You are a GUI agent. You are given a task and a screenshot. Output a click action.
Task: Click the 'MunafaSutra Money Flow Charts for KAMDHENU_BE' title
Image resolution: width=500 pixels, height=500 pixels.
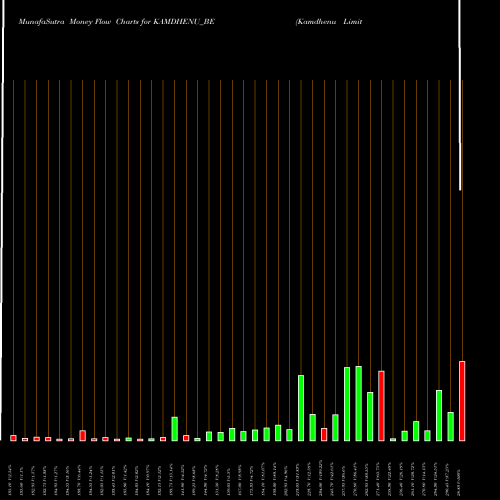coord(117,22)
